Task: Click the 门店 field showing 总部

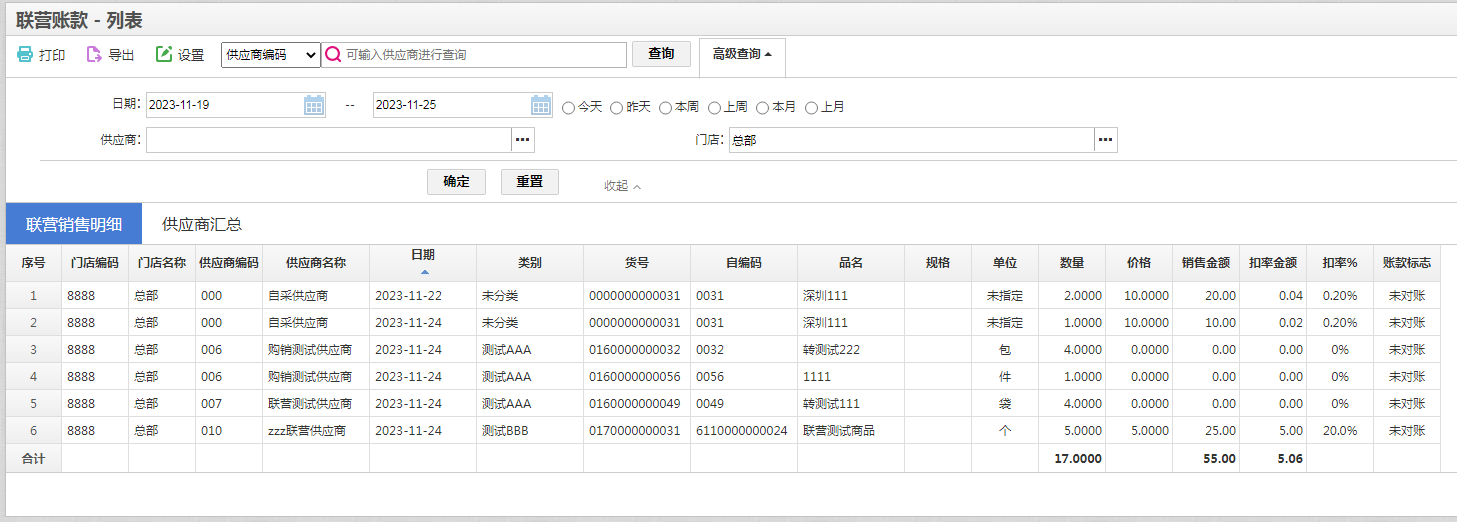Action: click(x=911, y=140)
